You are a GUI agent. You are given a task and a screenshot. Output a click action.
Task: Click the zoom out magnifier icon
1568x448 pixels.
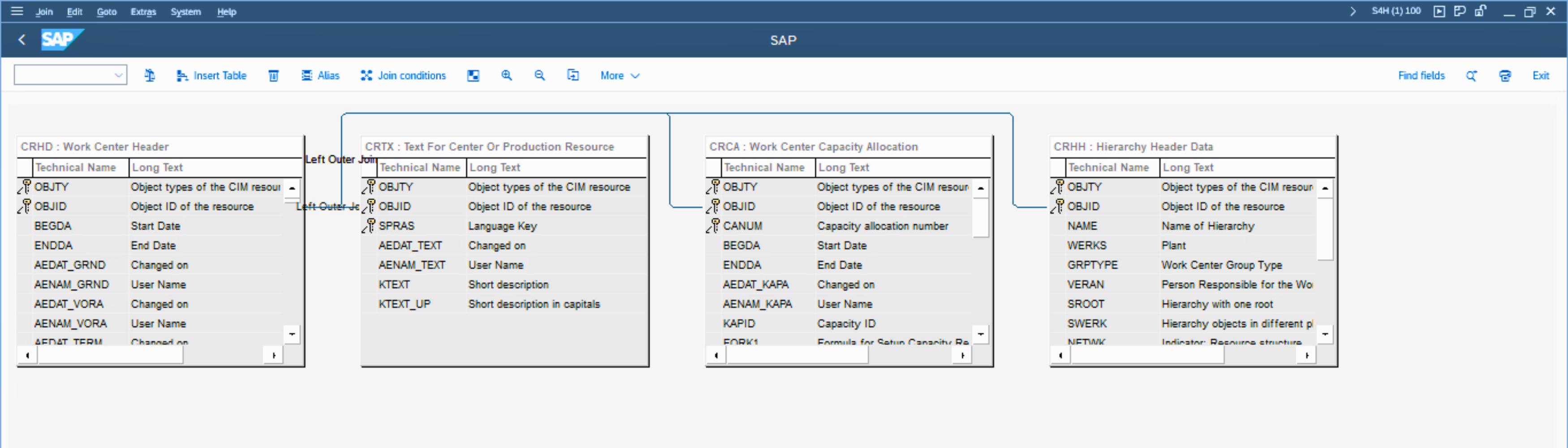pos(539,75)
